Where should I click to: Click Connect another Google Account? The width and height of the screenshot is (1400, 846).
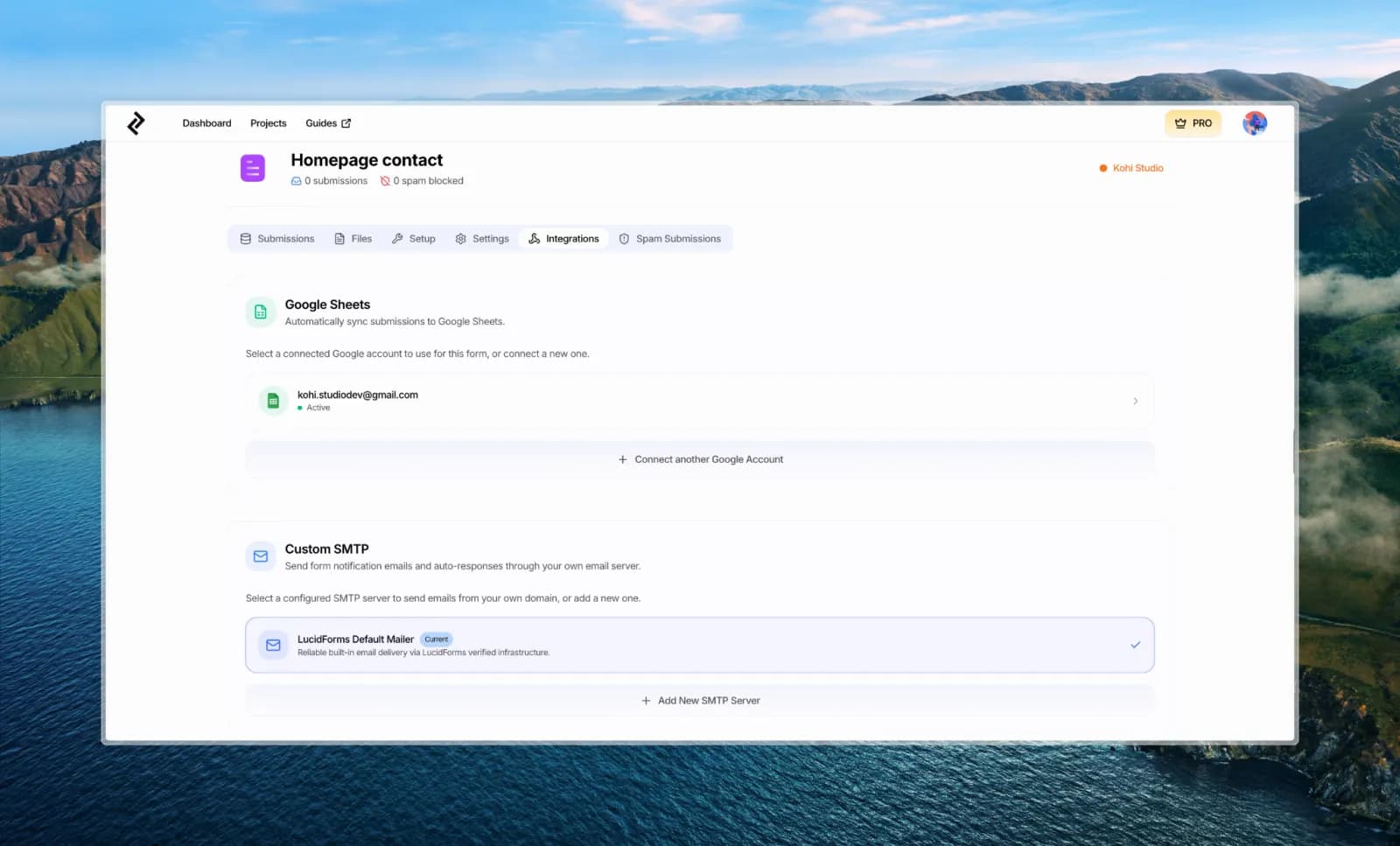700,459
